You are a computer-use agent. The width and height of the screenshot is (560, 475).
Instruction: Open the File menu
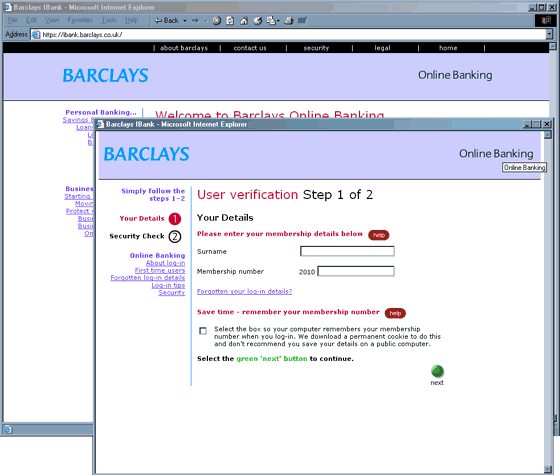(x=12, y=20)
